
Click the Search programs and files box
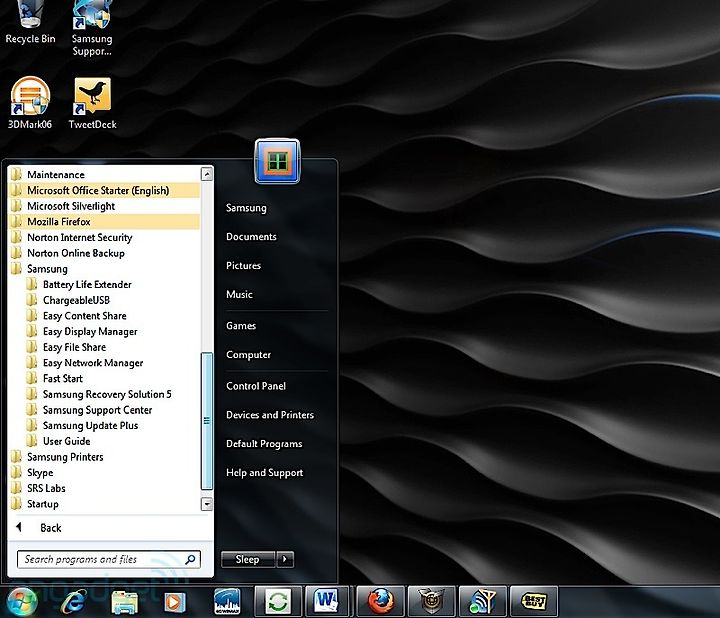109,559
